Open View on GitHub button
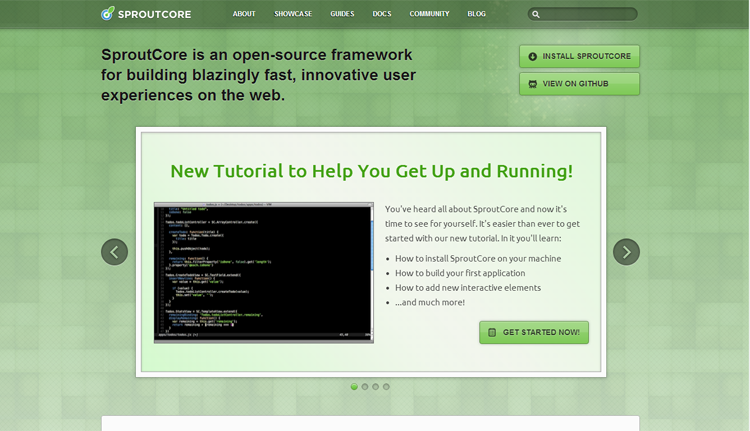The image size is (750, 431). click(579, 84)
